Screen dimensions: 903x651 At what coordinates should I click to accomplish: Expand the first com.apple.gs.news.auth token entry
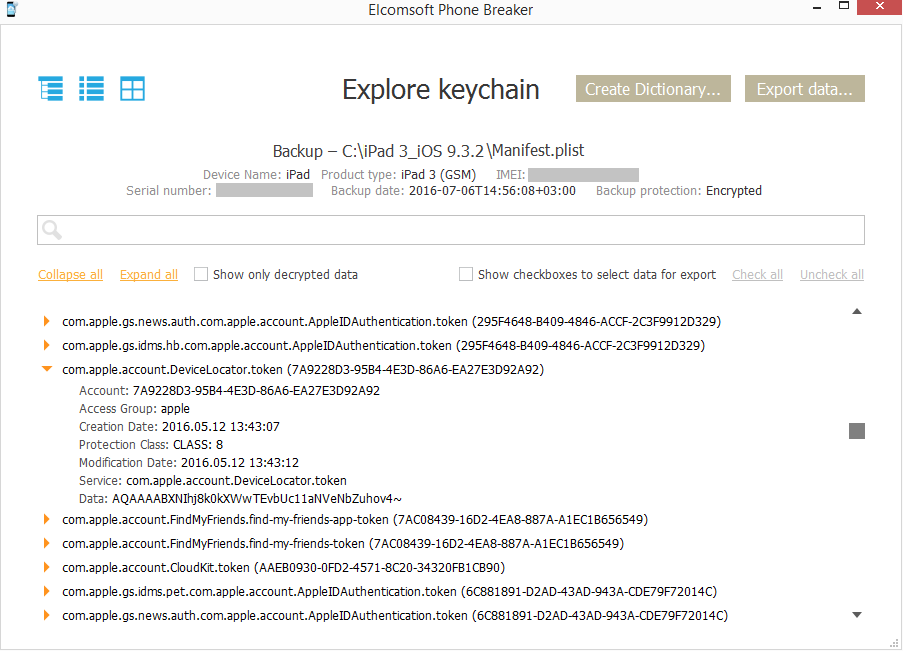click(x=46, y=321)
